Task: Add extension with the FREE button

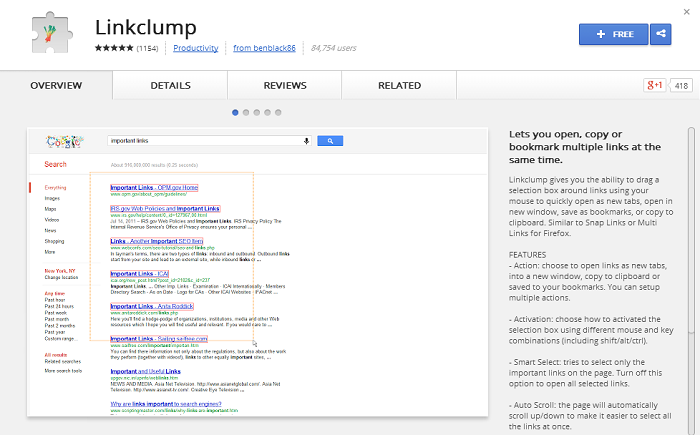Action: tap(613, 34)
